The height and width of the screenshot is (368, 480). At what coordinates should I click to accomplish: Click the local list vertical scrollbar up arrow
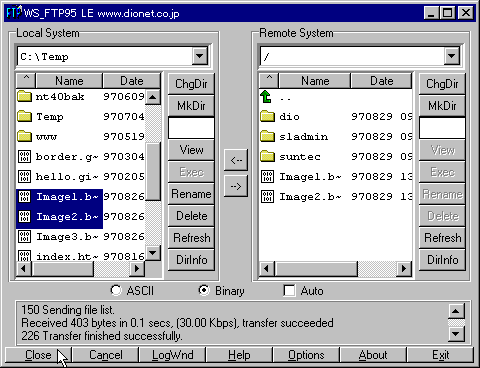153,97
